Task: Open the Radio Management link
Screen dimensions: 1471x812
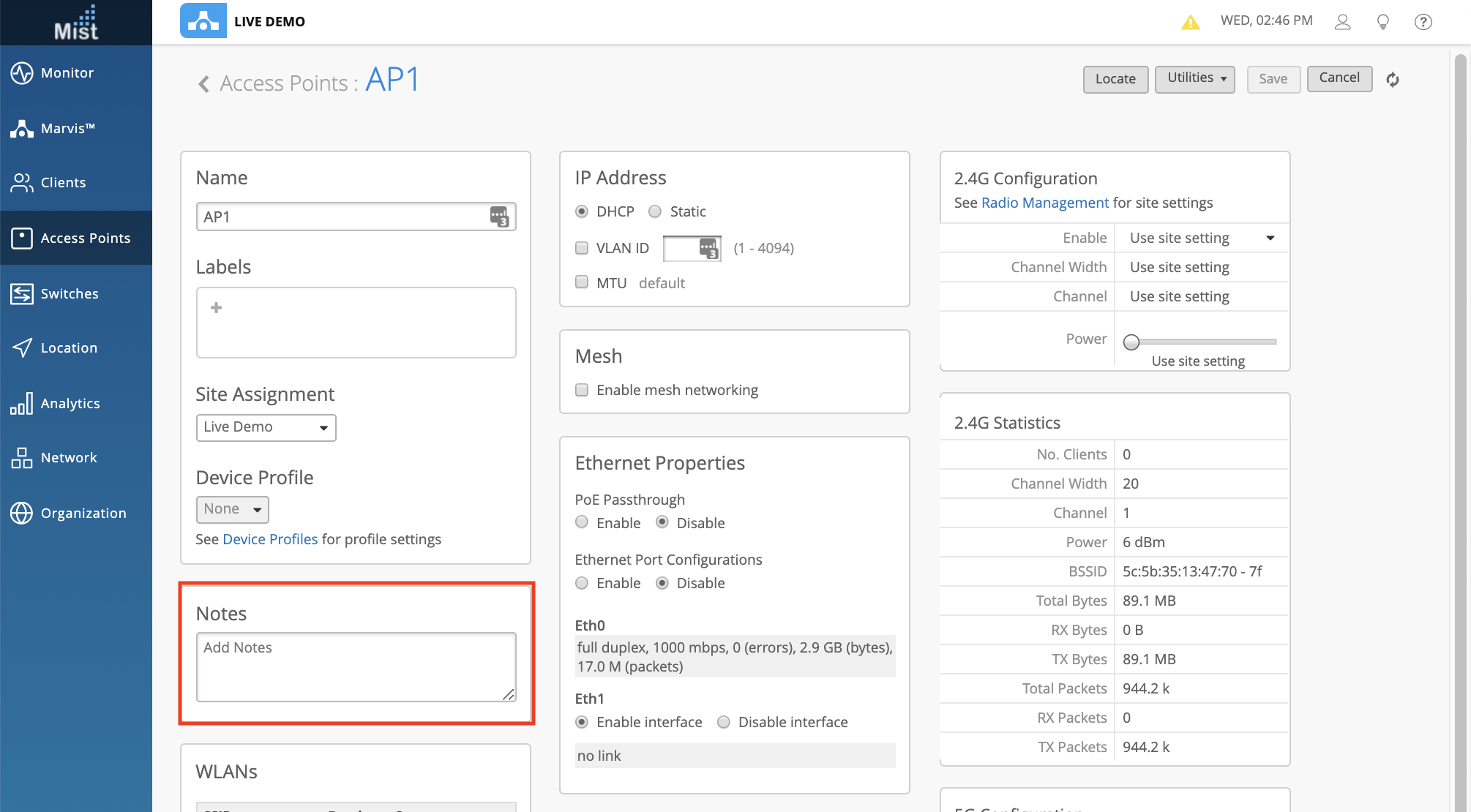Action: pos(1044,203)
